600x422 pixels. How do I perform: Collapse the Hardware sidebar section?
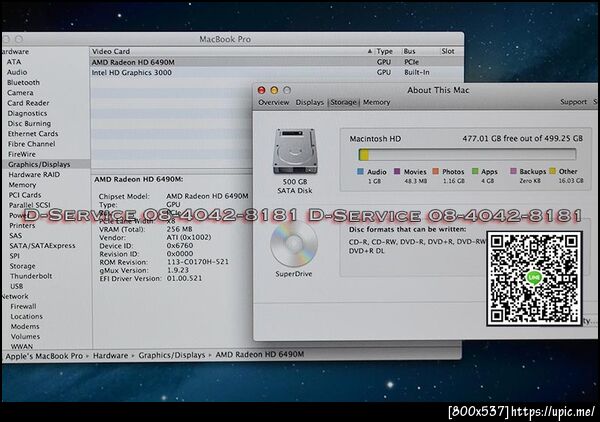15,52
